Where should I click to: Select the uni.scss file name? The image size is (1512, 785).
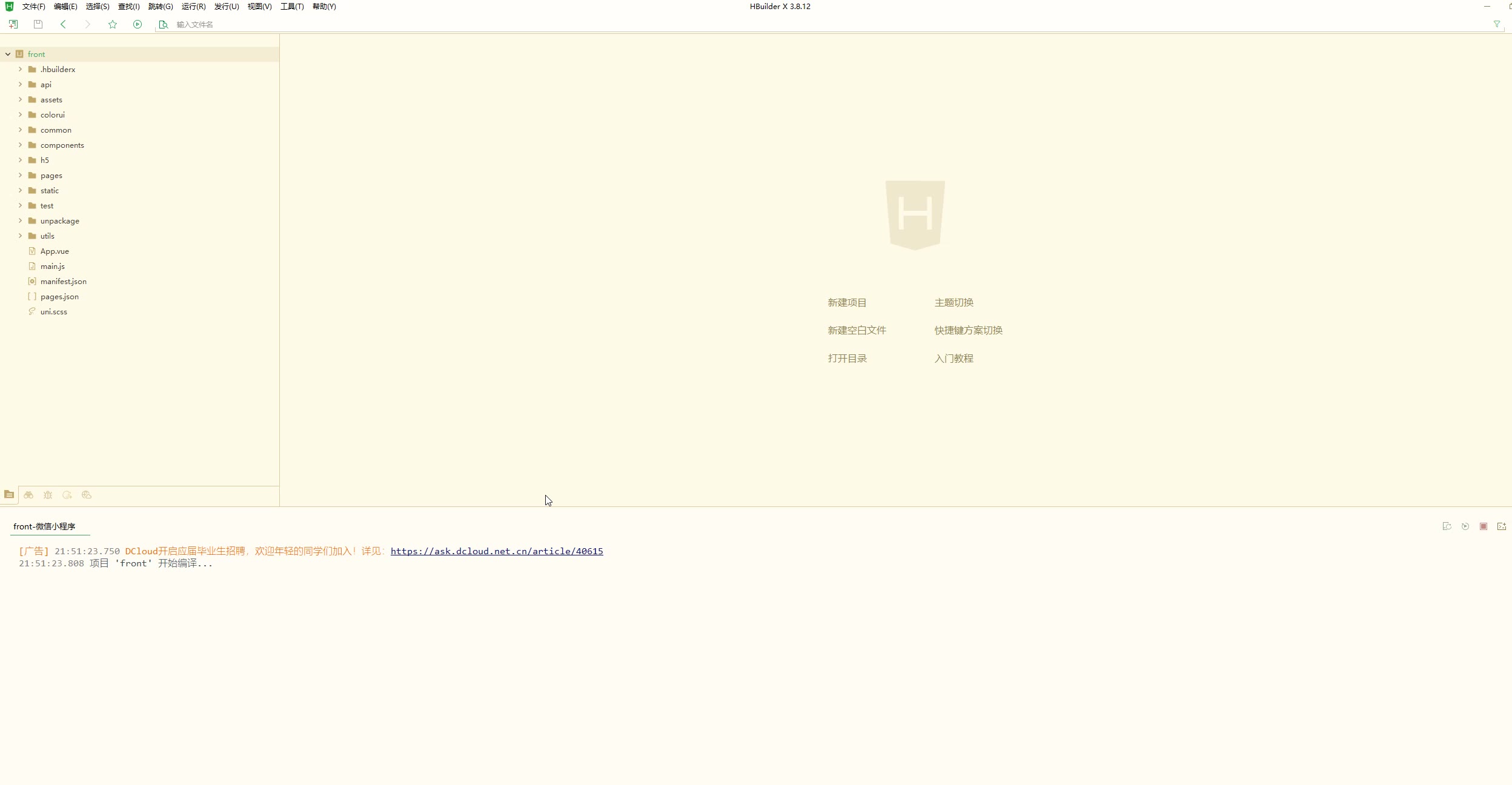(x=54, y=311)
